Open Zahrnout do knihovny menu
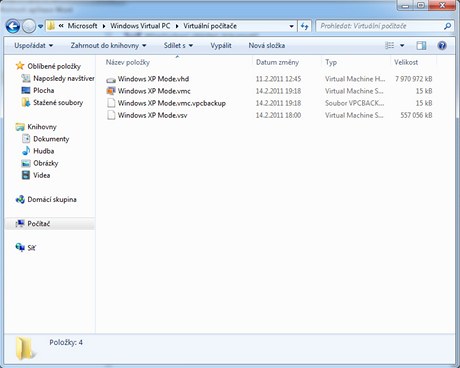The image size is (460, 368). tap(108, 45)
